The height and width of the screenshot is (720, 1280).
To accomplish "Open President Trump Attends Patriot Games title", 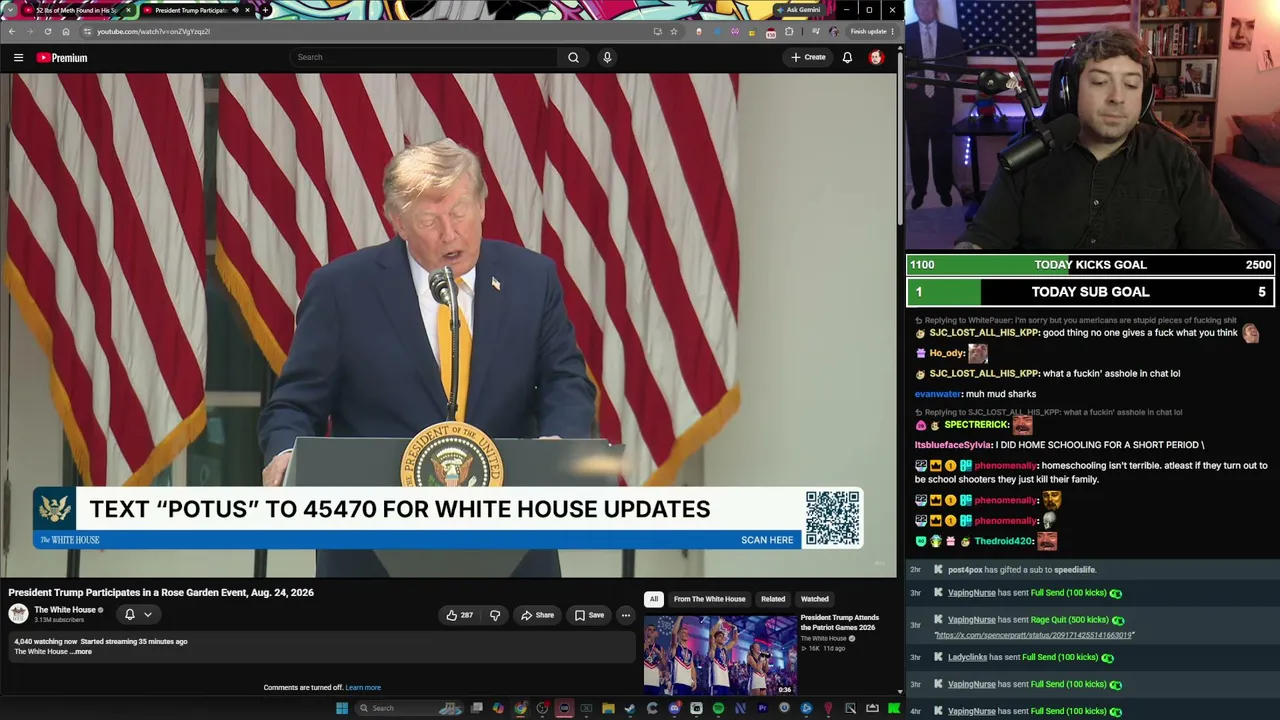I will [840, 622].
